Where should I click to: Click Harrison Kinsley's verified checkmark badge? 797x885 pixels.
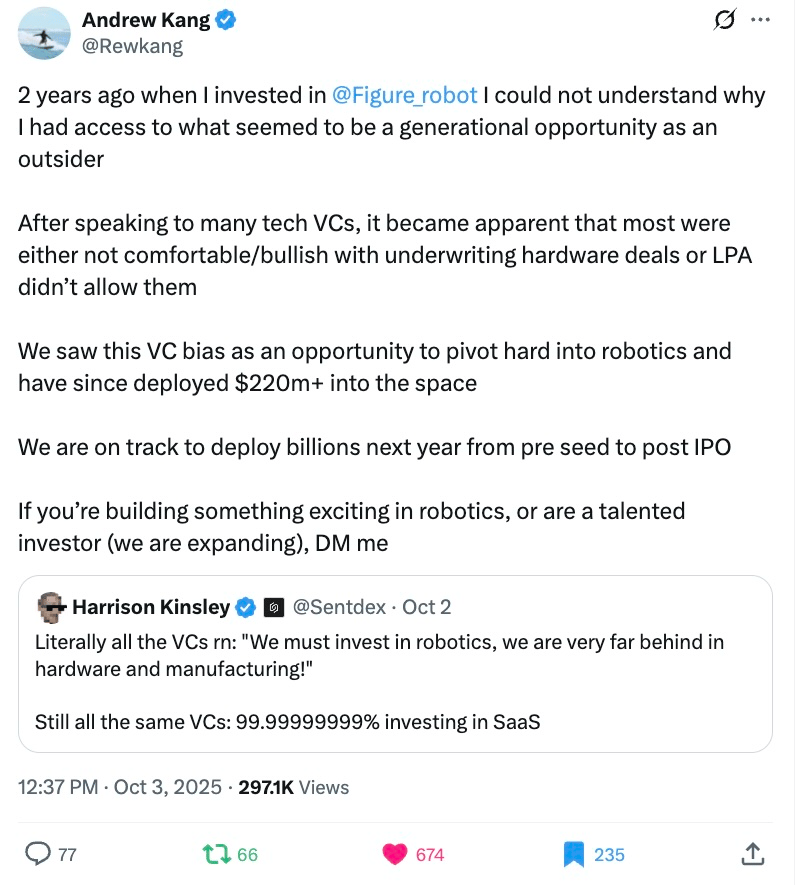[x=246, y=607]
